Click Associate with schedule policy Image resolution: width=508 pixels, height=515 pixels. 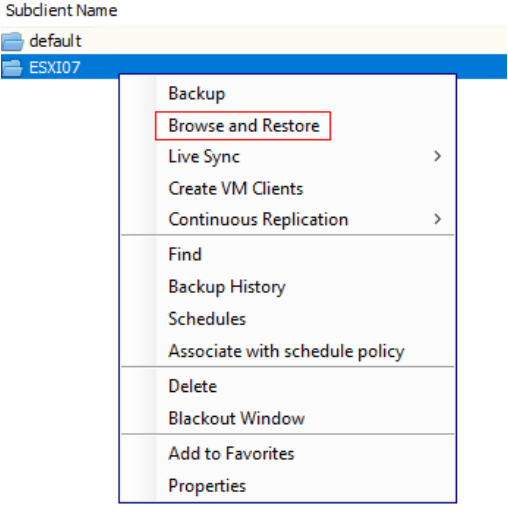click(x=286, y=351)
